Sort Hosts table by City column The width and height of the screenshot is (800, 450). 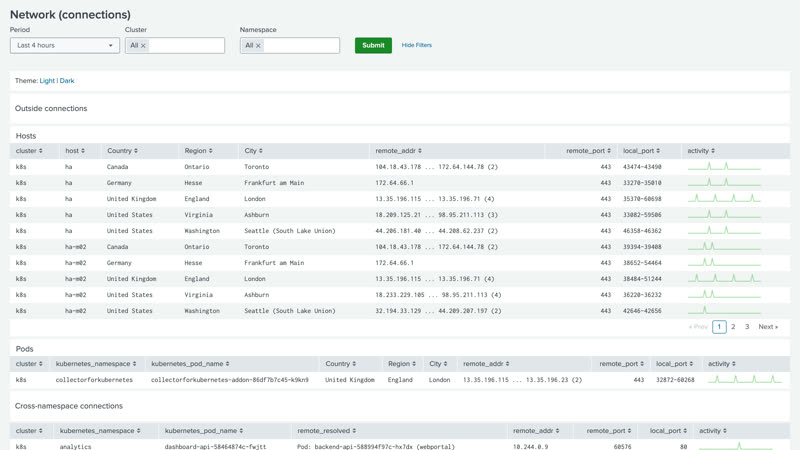point(254,151)
